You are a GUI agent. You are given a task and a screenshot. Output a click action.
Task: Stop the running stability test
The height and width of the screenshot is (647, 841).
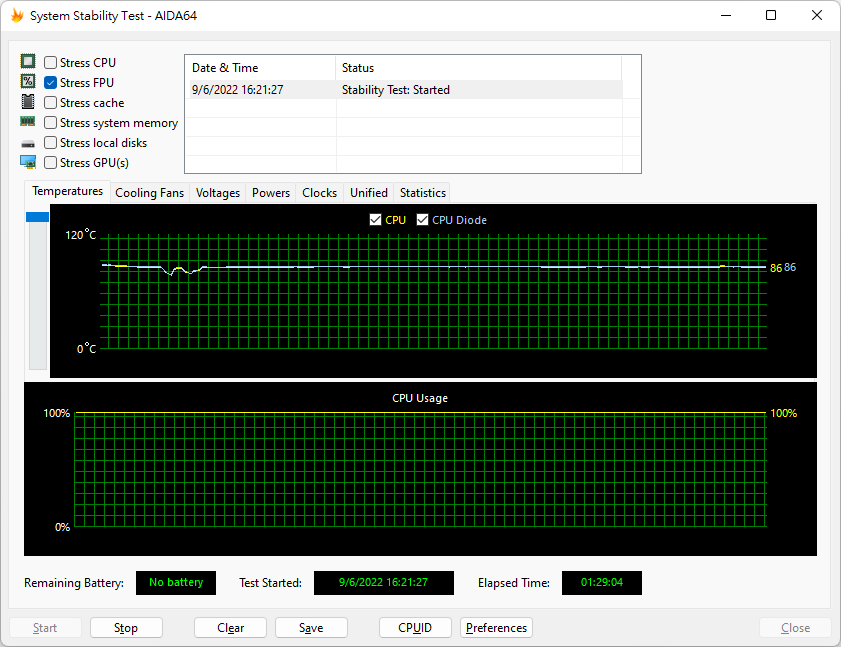tap(126, 628)
